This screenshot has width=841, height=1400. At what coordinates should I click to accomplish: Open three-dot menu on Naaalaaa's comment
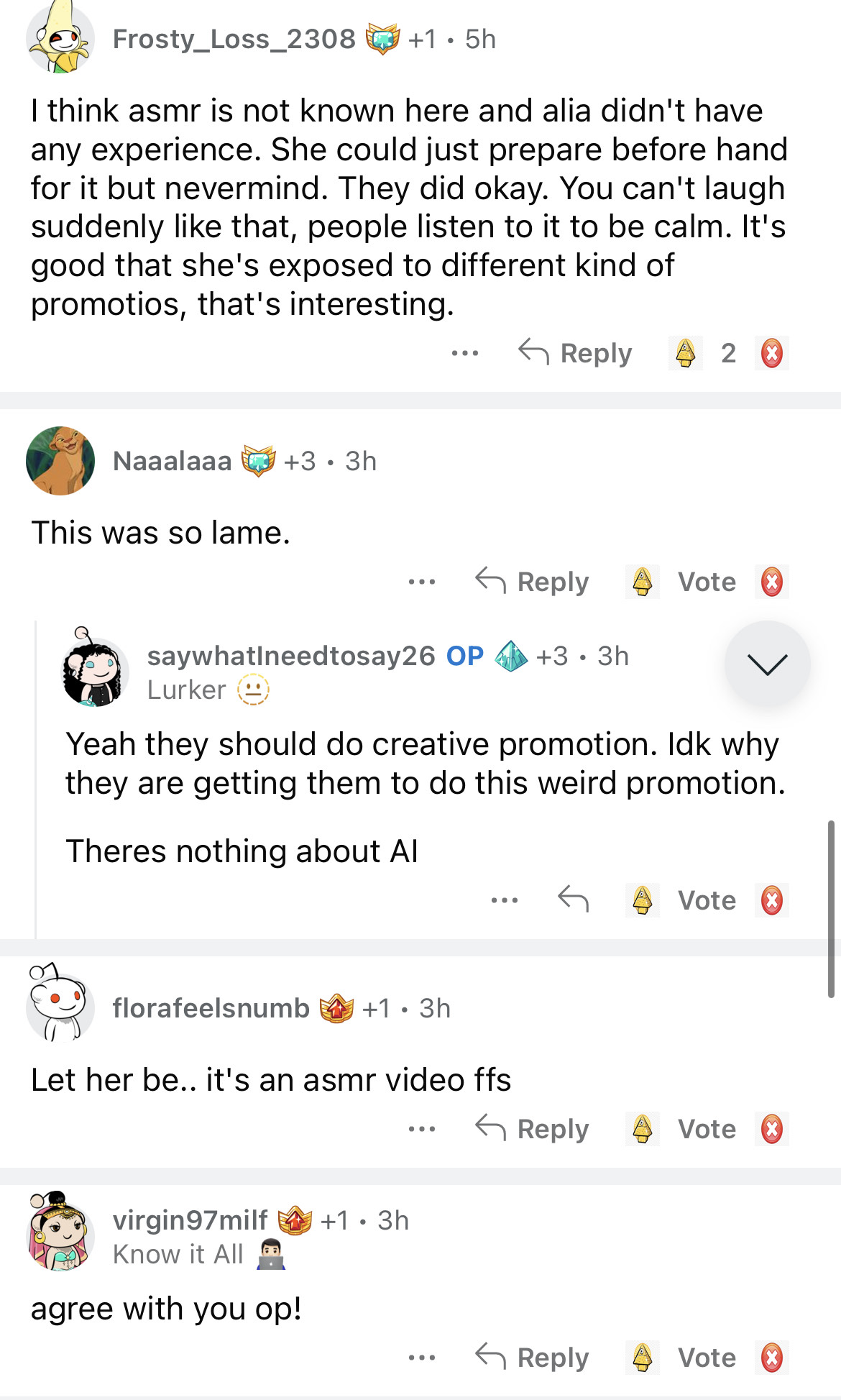click(422, 582)
